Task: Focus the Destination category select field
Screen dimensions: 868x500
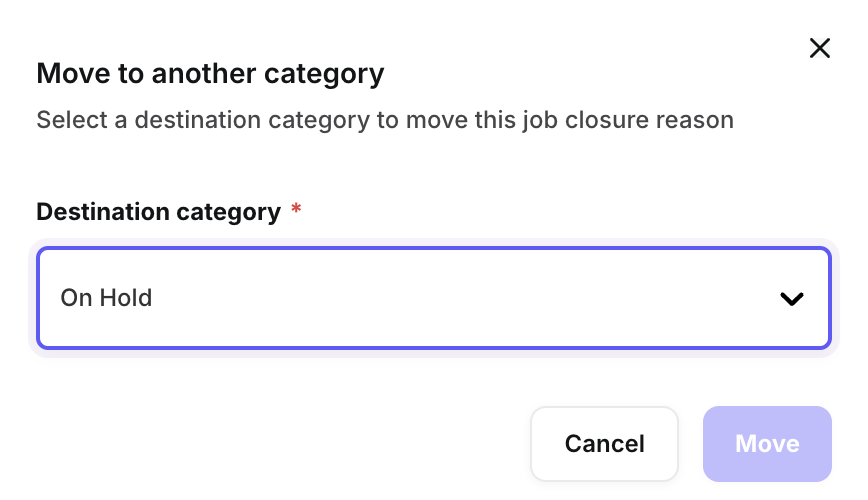Action: [x=433, y=298]
